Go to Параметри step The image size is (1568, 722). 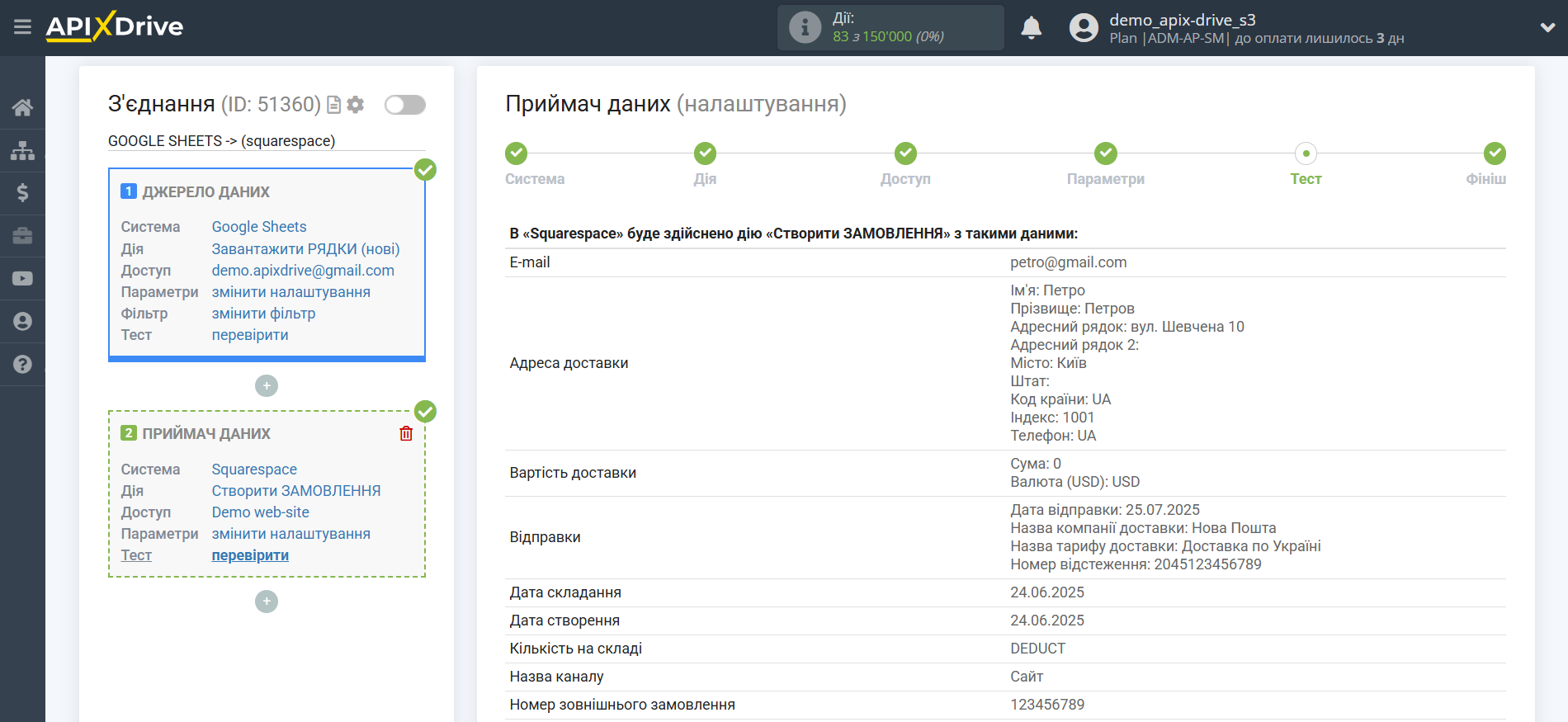coord(1106,153)
